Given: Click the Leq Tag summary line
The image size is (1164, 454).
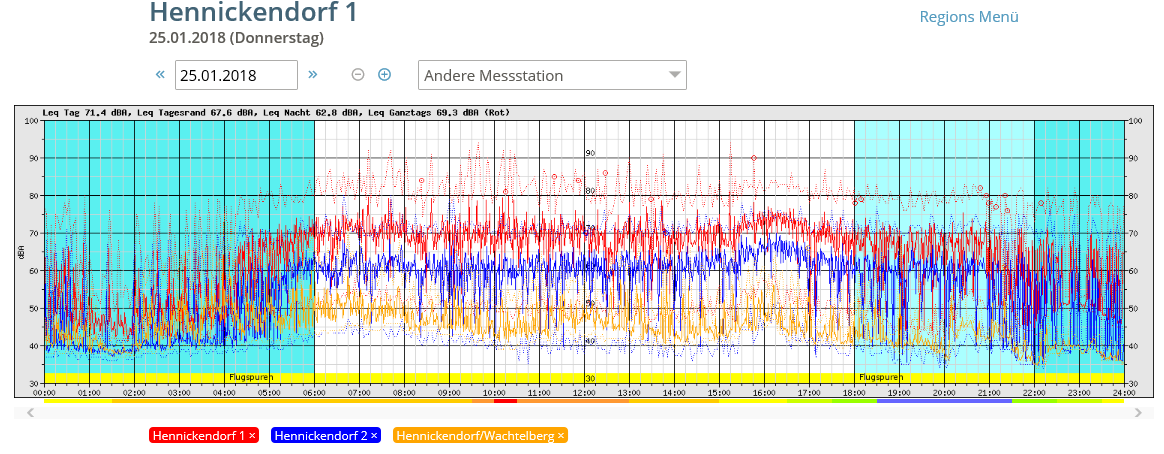Looking at the screenshot, I should [x=277, y=113].
